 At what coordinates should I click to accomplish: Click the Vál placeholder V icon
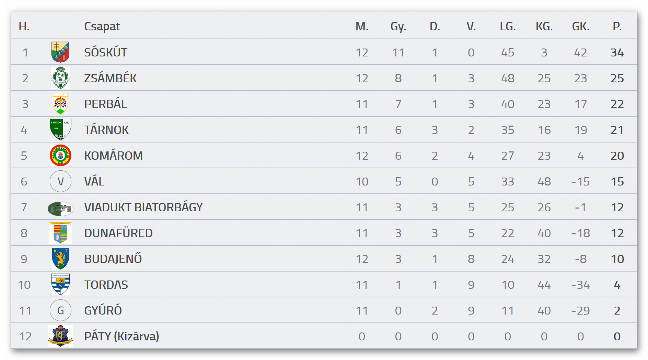pos(60,181)
